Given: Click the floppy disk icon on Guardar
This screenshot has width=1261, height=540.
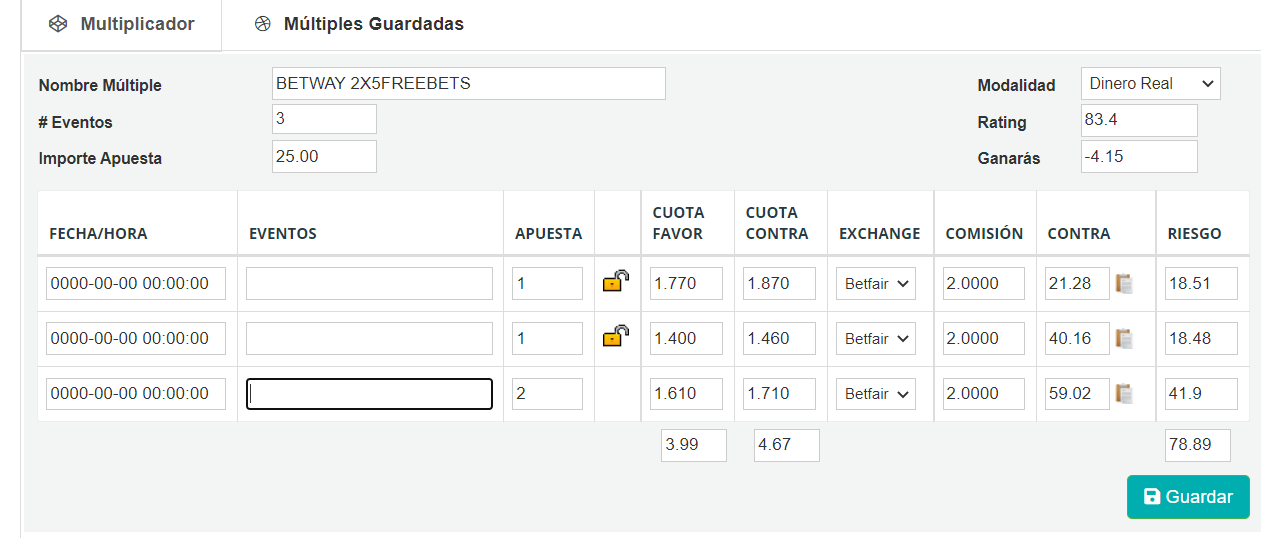Looking at the screenshot, I should (x=1152, y=497).
